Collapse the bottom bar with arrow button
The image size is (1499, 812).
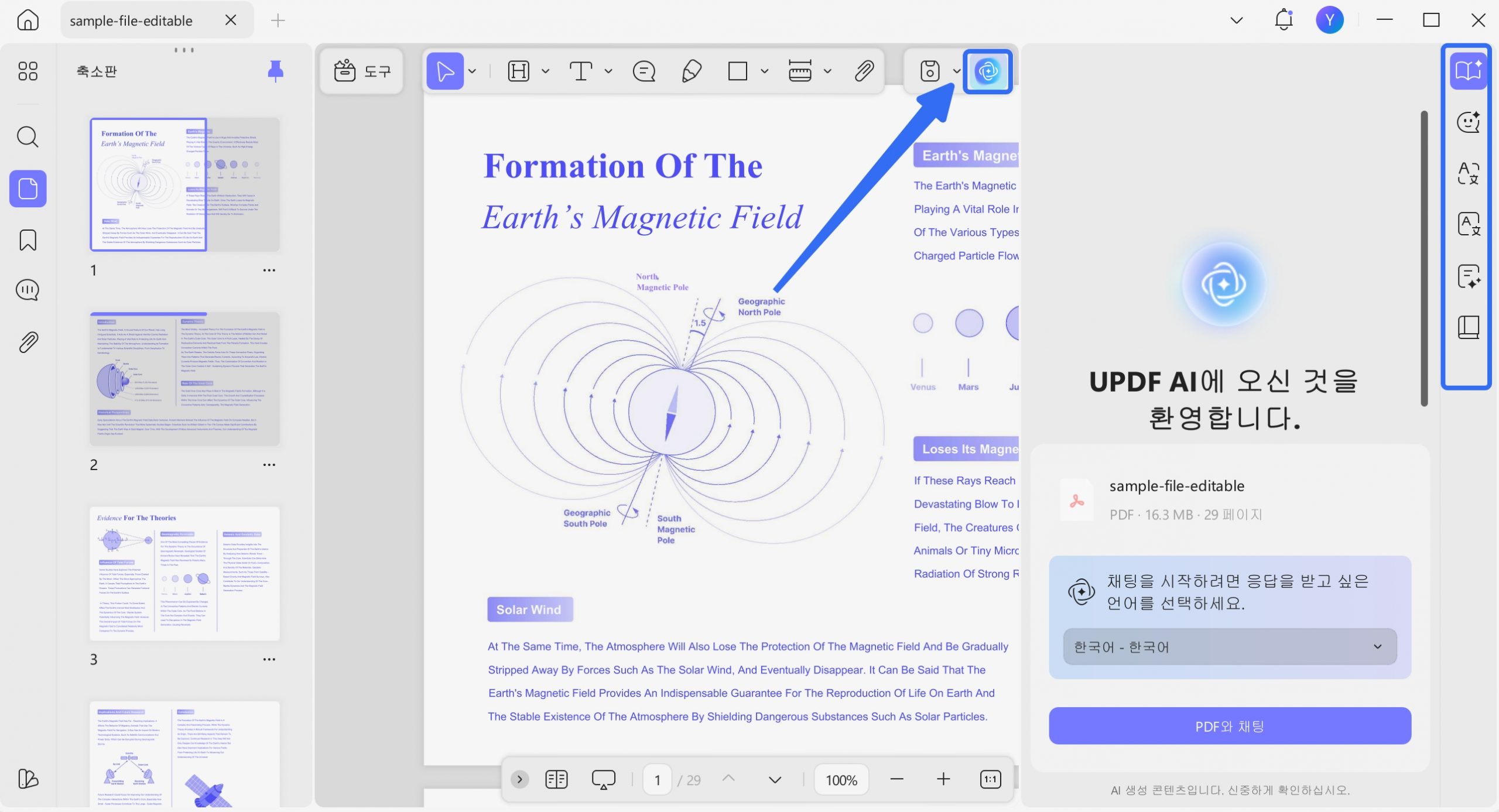click(x=519, y=779)
